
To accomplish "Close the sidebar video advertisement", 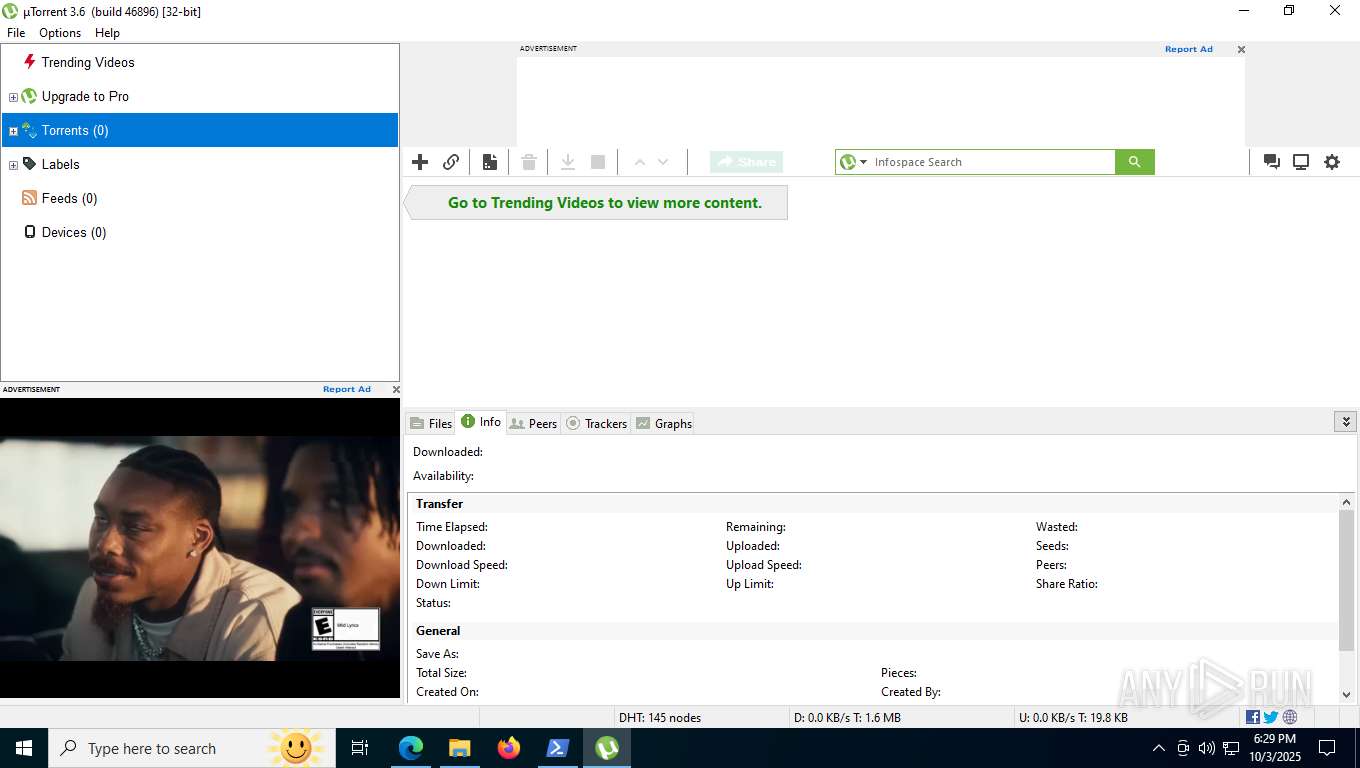I will tap(396, 389).
